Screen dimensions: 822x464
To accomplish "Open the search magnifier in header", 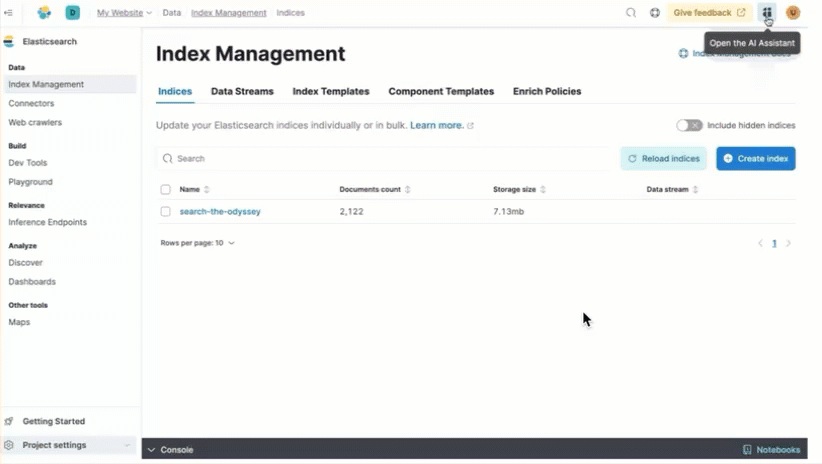I will tap(631, 13).
